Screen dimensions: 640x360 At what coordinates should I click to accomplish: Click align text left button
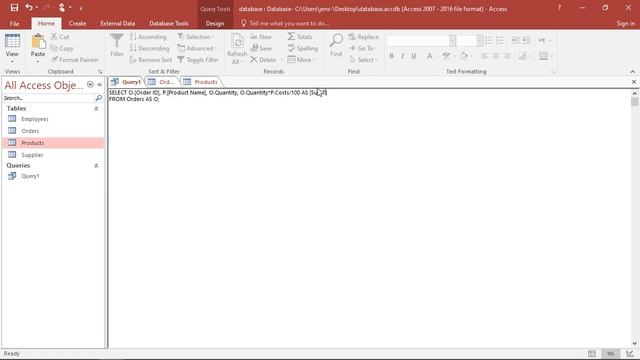484,56
